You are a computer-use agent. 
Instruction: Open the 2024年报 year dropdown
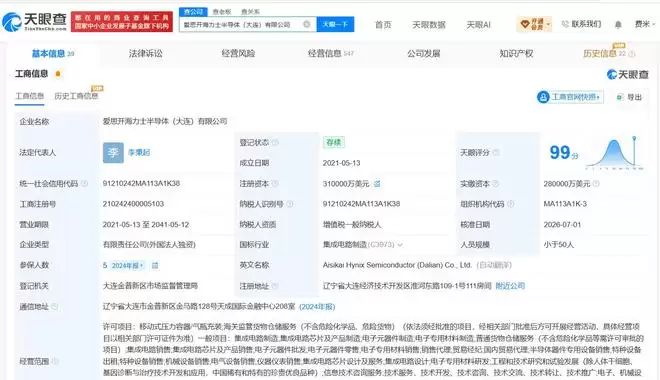pos(128,266)
